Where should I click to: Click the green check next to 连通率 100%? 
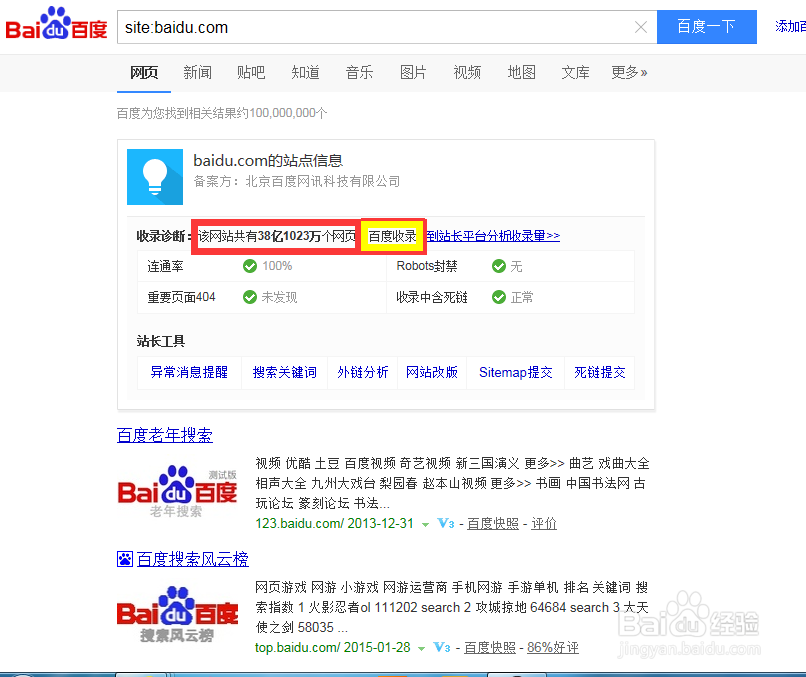coord(250,266)
